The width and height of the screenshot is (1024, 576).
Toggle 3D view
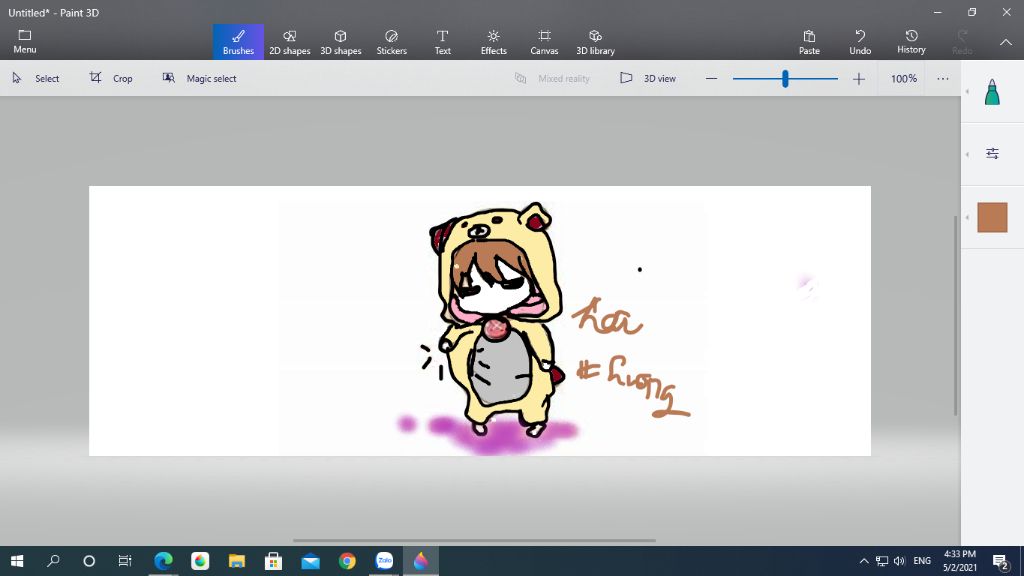[x=647, y=78]
